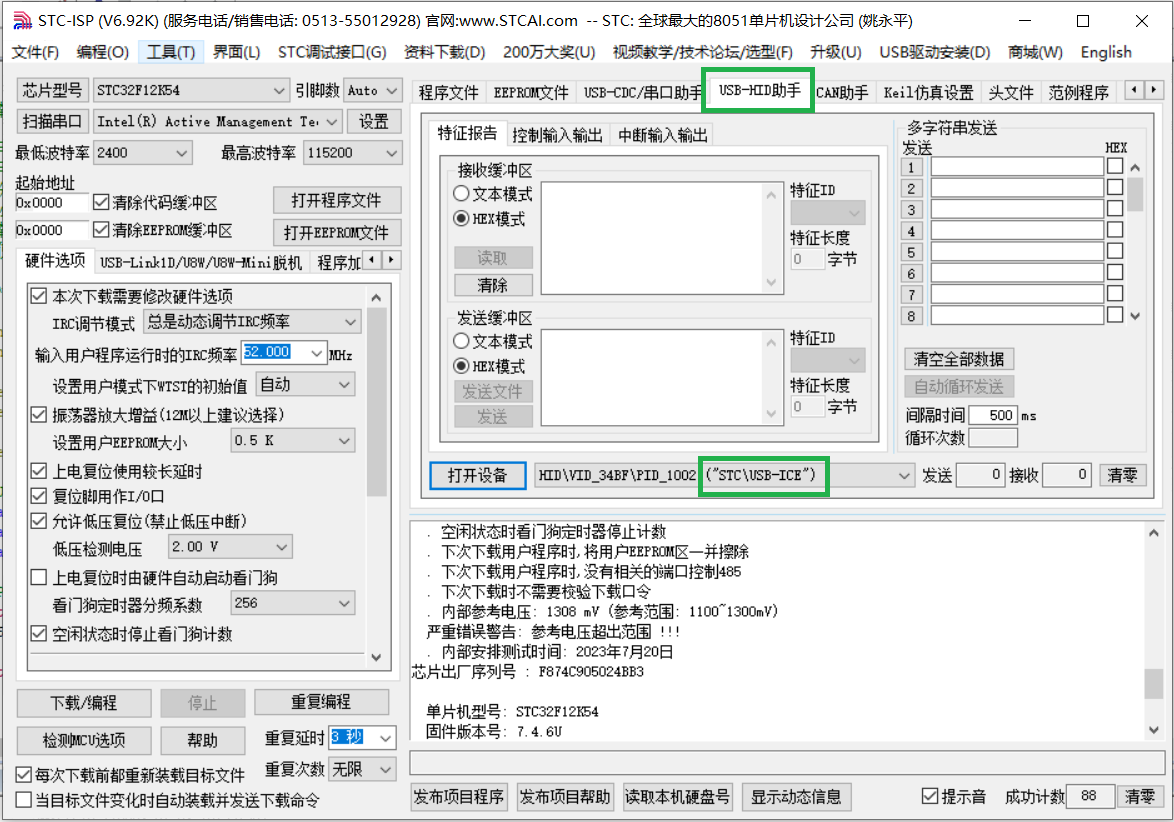The image size is (1174, 822).
Task: Click left scroll arrow beside 硬件选项 tabs
Action: (372, 261)
